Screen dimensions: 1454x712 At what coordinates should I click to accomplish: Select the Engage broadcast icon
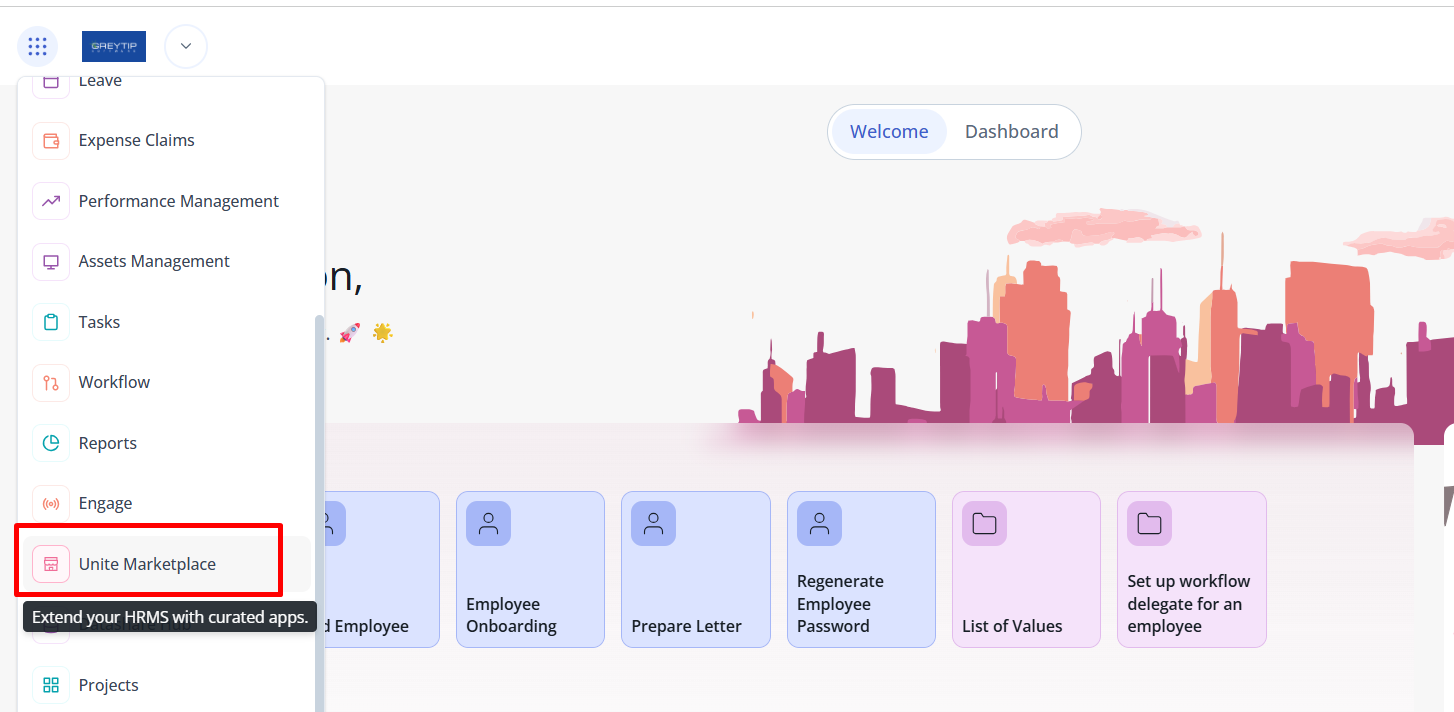pos(51,504)
